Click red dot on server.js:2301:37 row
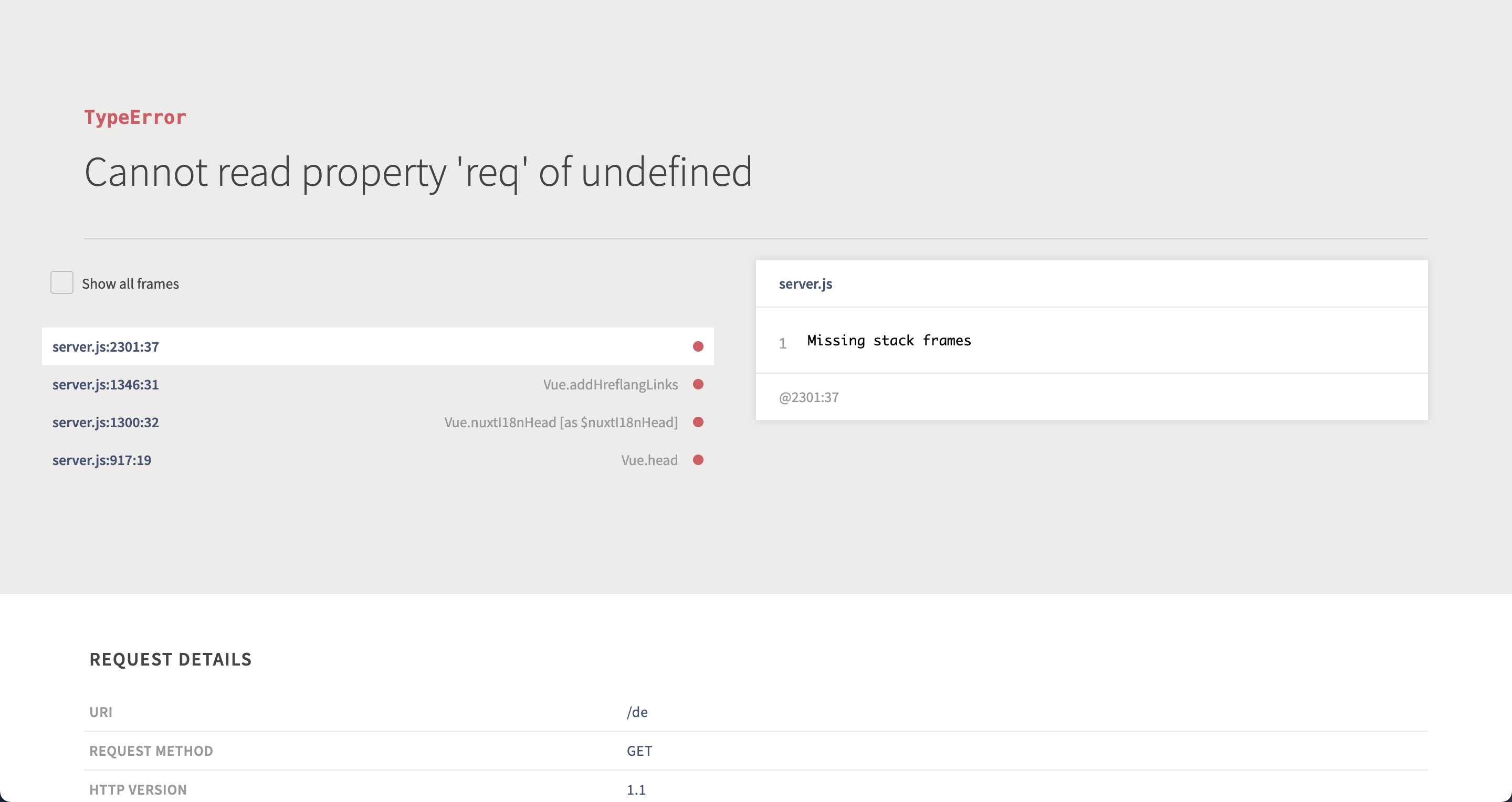1512x802 pixels. pos(698,347)
